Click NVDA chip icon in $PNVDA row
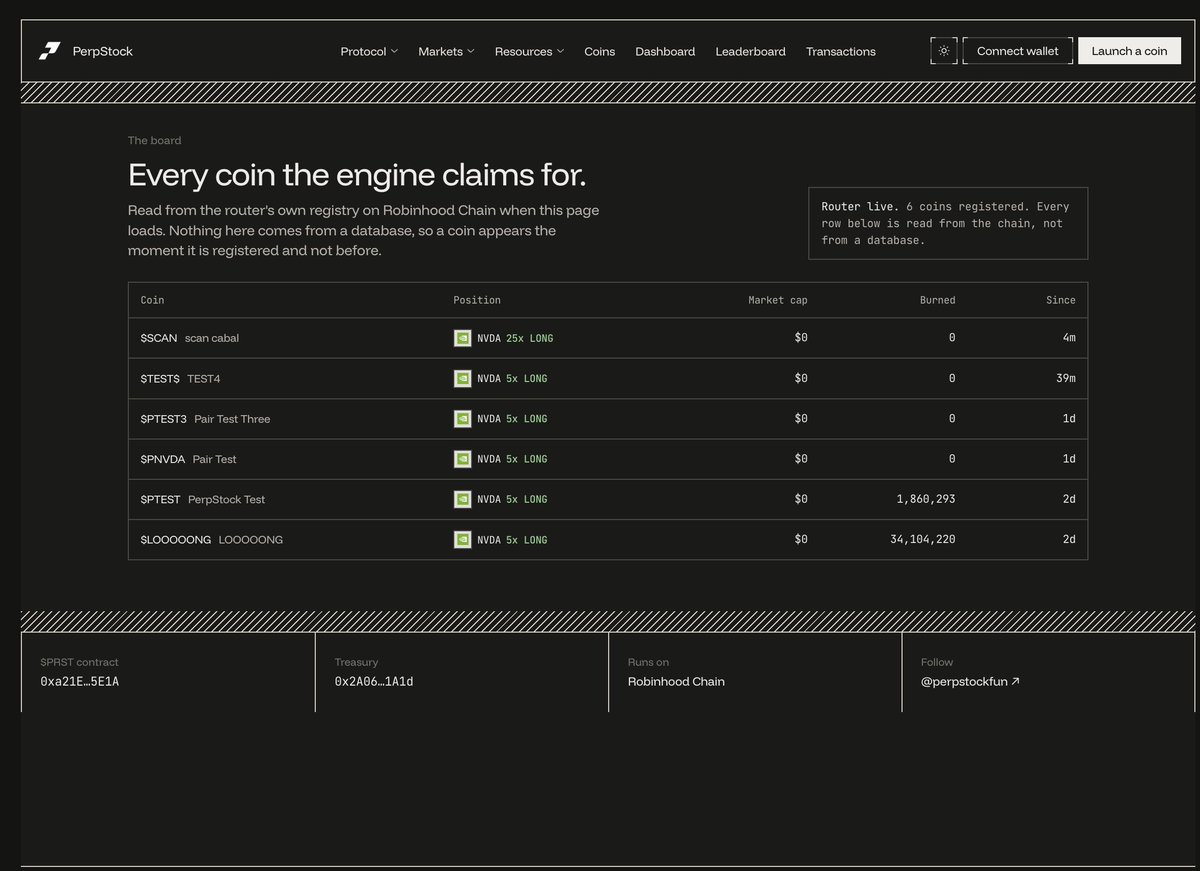1200x871 pixels. tap(463, 459)
